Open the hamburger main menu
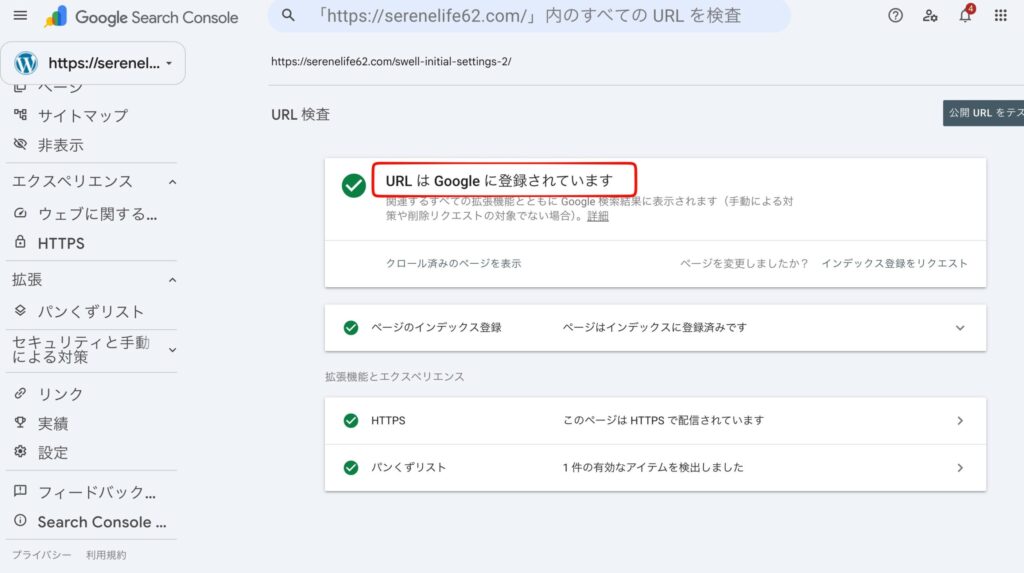The width and height of the screenshot is (1024, 573). (x=20, y=15)
